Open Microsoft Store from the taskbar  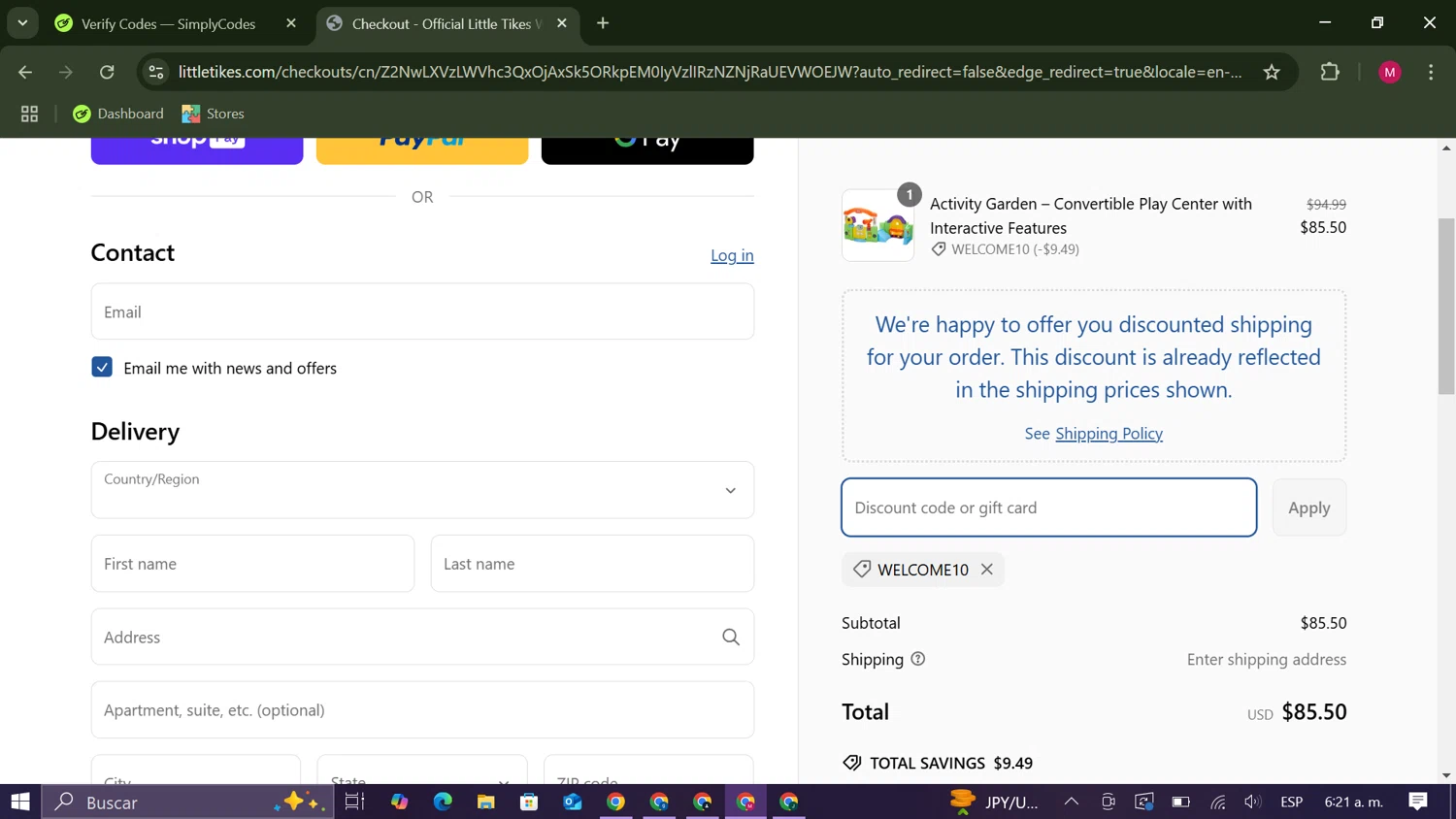pos(529,802)
